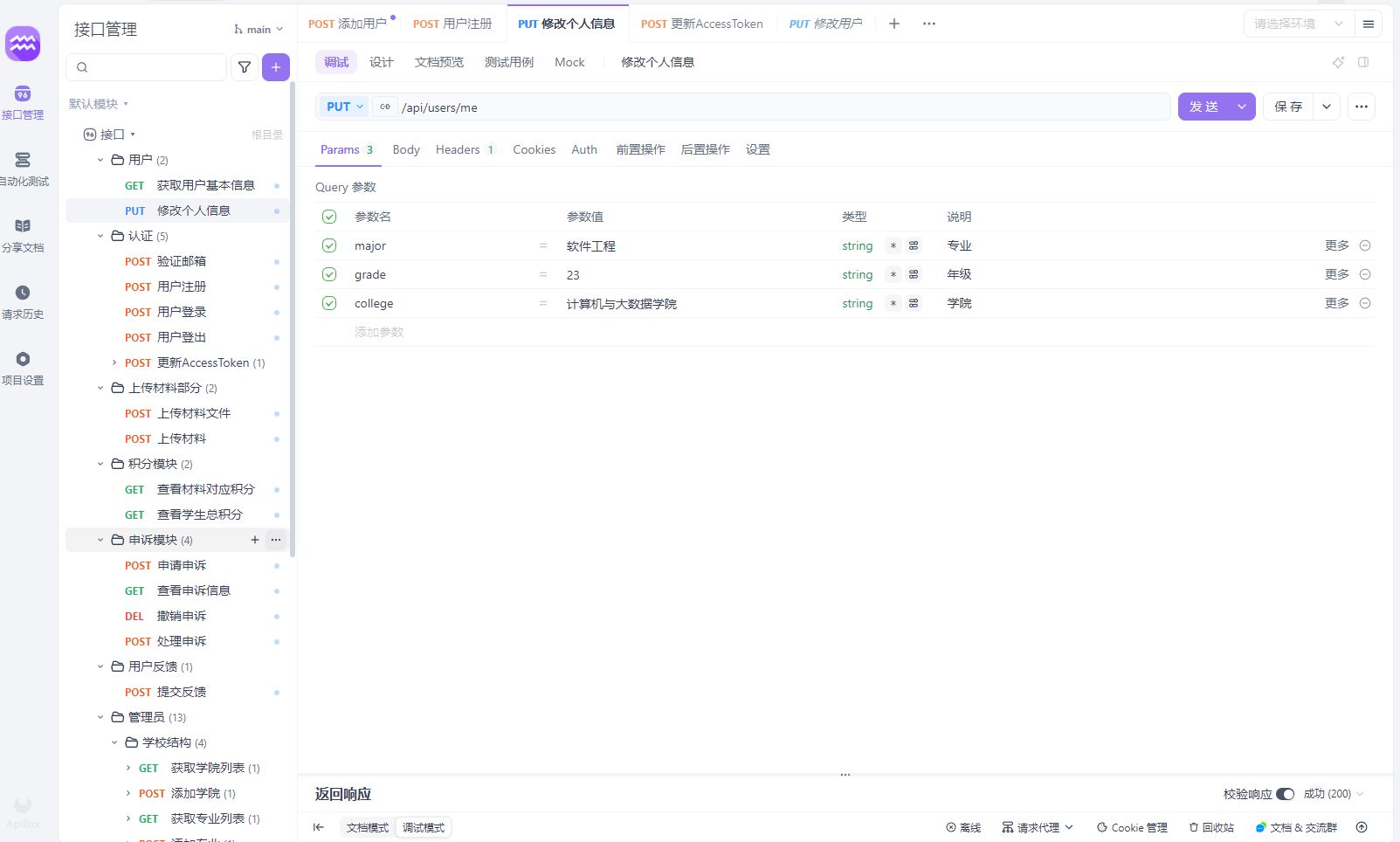Open the main branch dropdown
Screen dimensions: 1400x842
(259, 29)
